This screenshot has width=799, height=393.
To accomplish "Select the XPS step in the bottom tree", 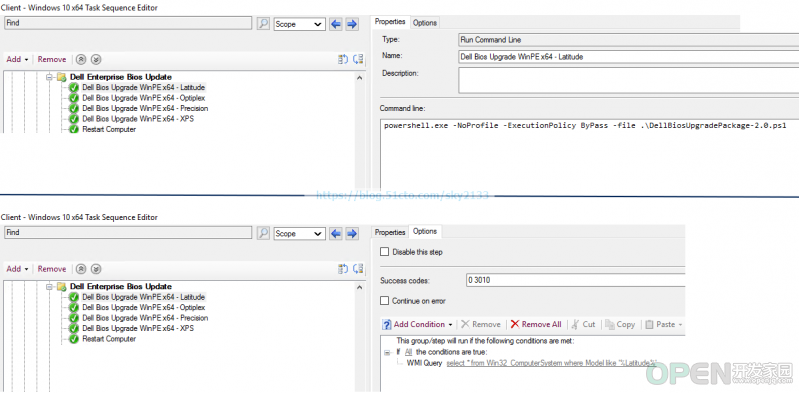I will pos(138,328).
